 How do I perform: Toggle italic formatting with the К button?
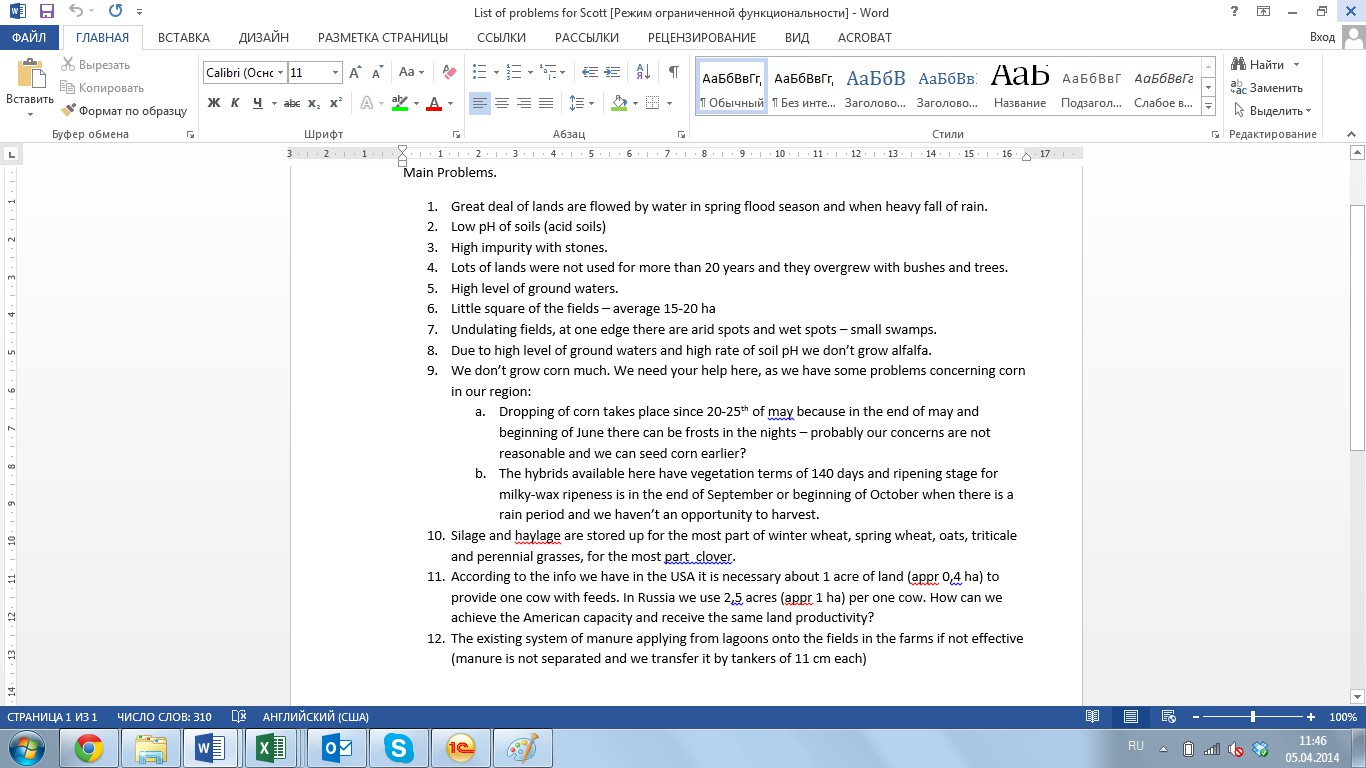click(235, 103)
